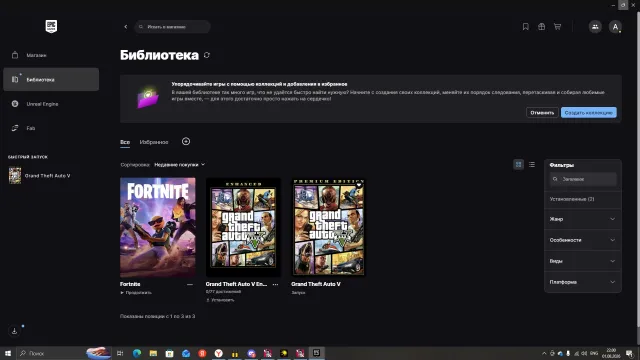
Task: Switch to Epic Games Launcher taskbar icon
Action: coord(317,353)
